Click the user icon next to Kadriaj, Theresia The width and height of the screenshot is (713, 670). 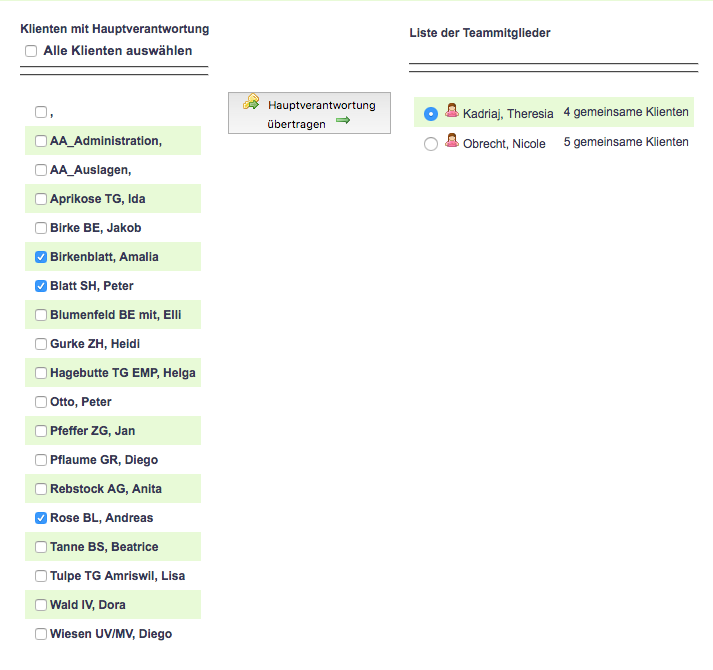click(452, 112)
